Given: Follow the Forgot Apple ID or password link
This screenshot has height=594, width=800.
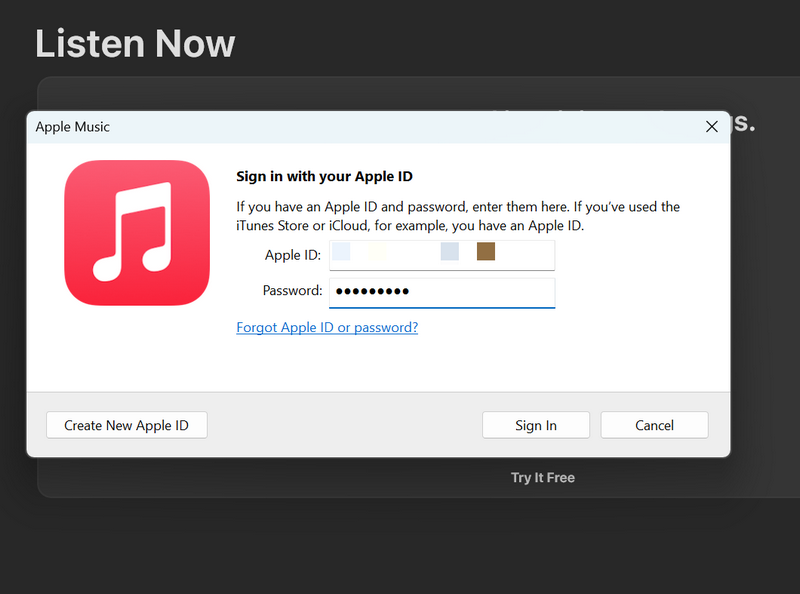Looking at the screenshot, I should click(327, 327).
